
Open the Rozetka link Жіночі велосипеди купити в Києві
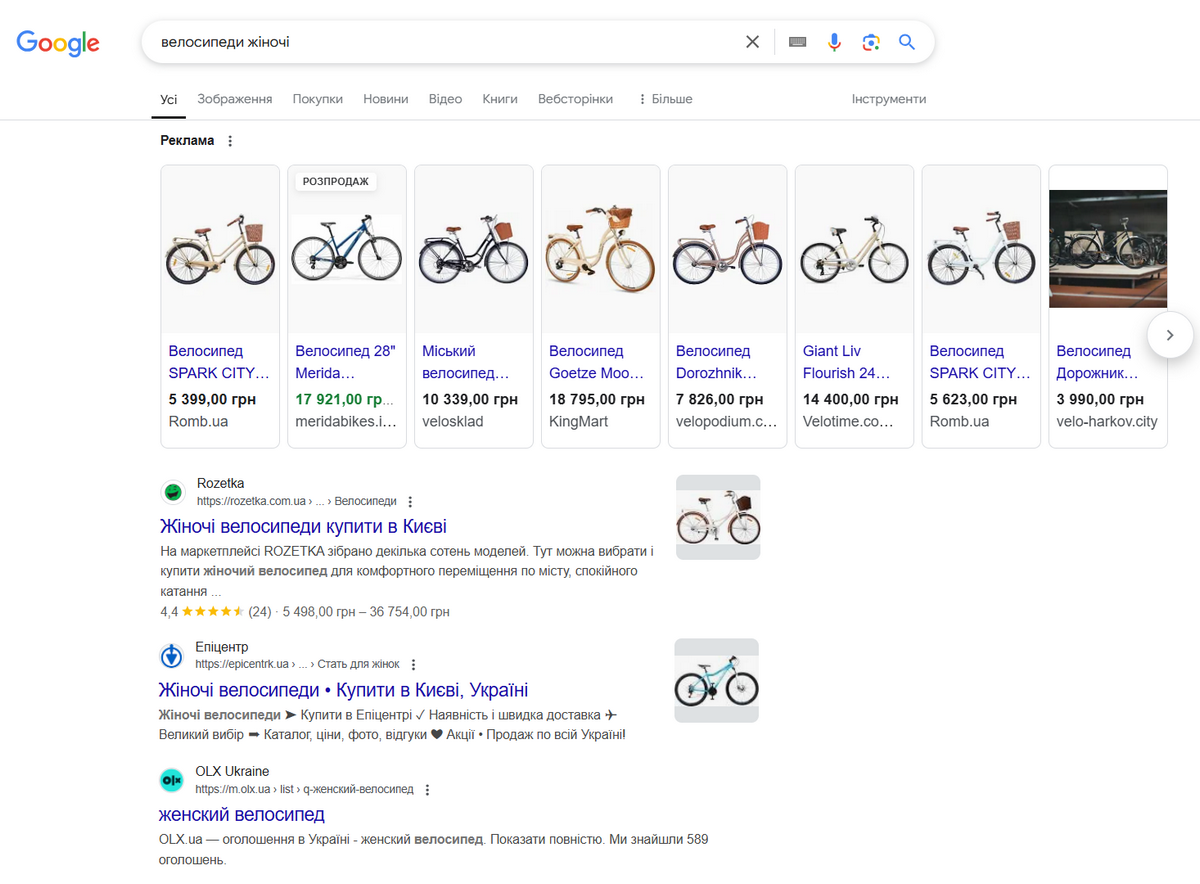point(303,526)
